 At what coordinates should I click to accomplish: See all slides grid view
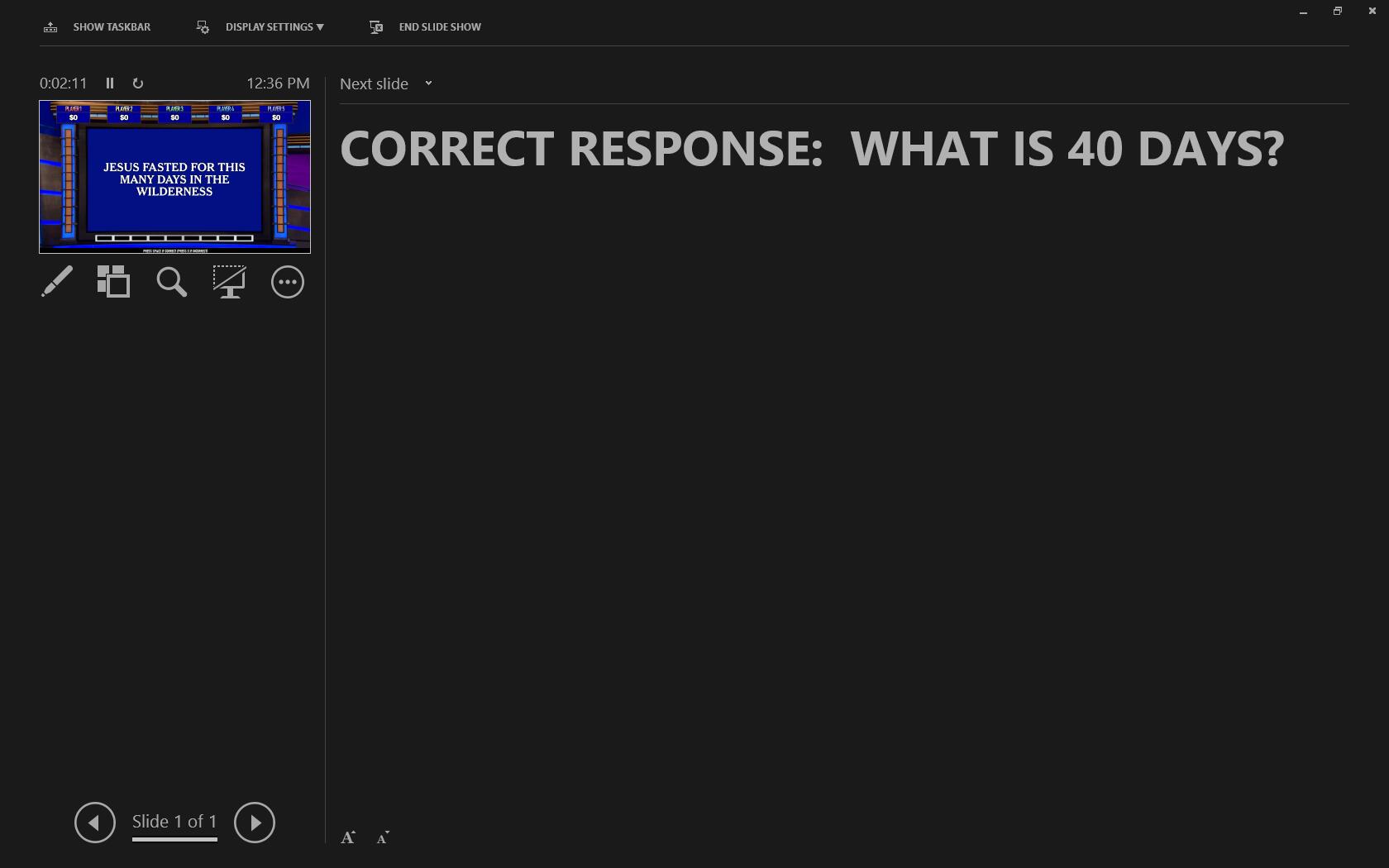point(113,282)
